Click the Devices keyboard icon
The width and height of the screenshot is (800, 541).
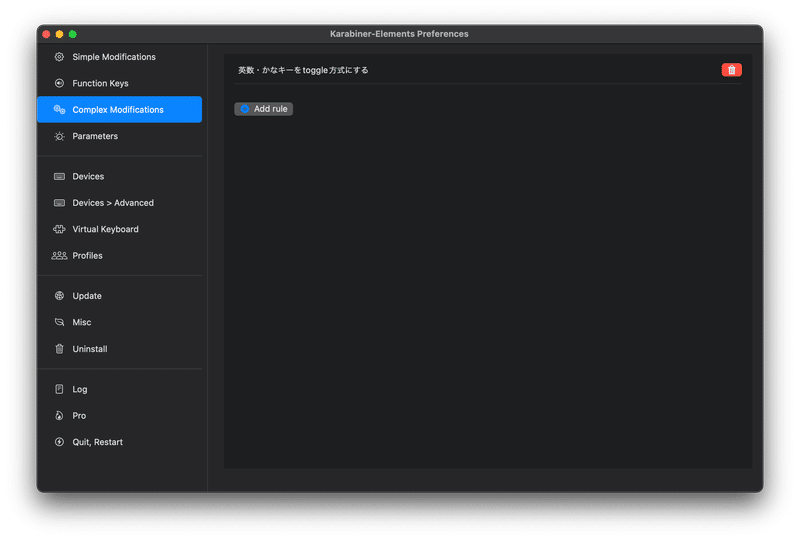59,177
